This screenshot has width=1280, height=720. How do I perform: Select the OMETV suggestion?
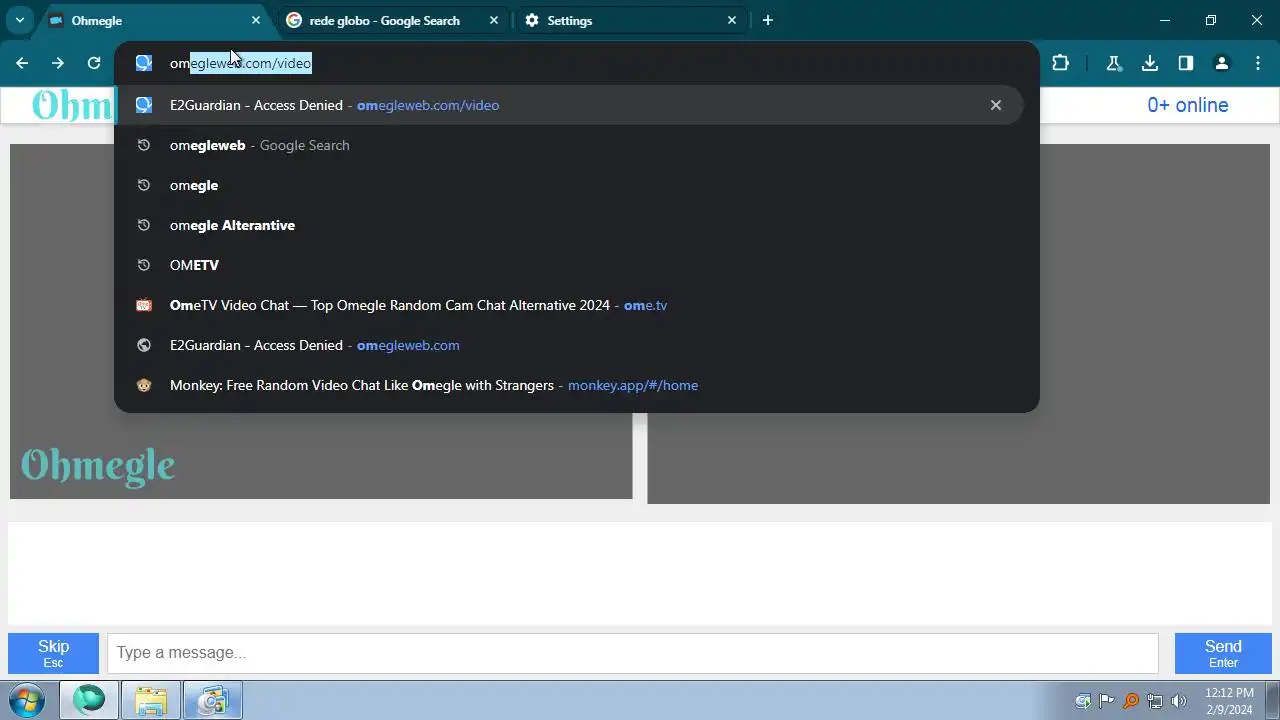click(570, 265)
